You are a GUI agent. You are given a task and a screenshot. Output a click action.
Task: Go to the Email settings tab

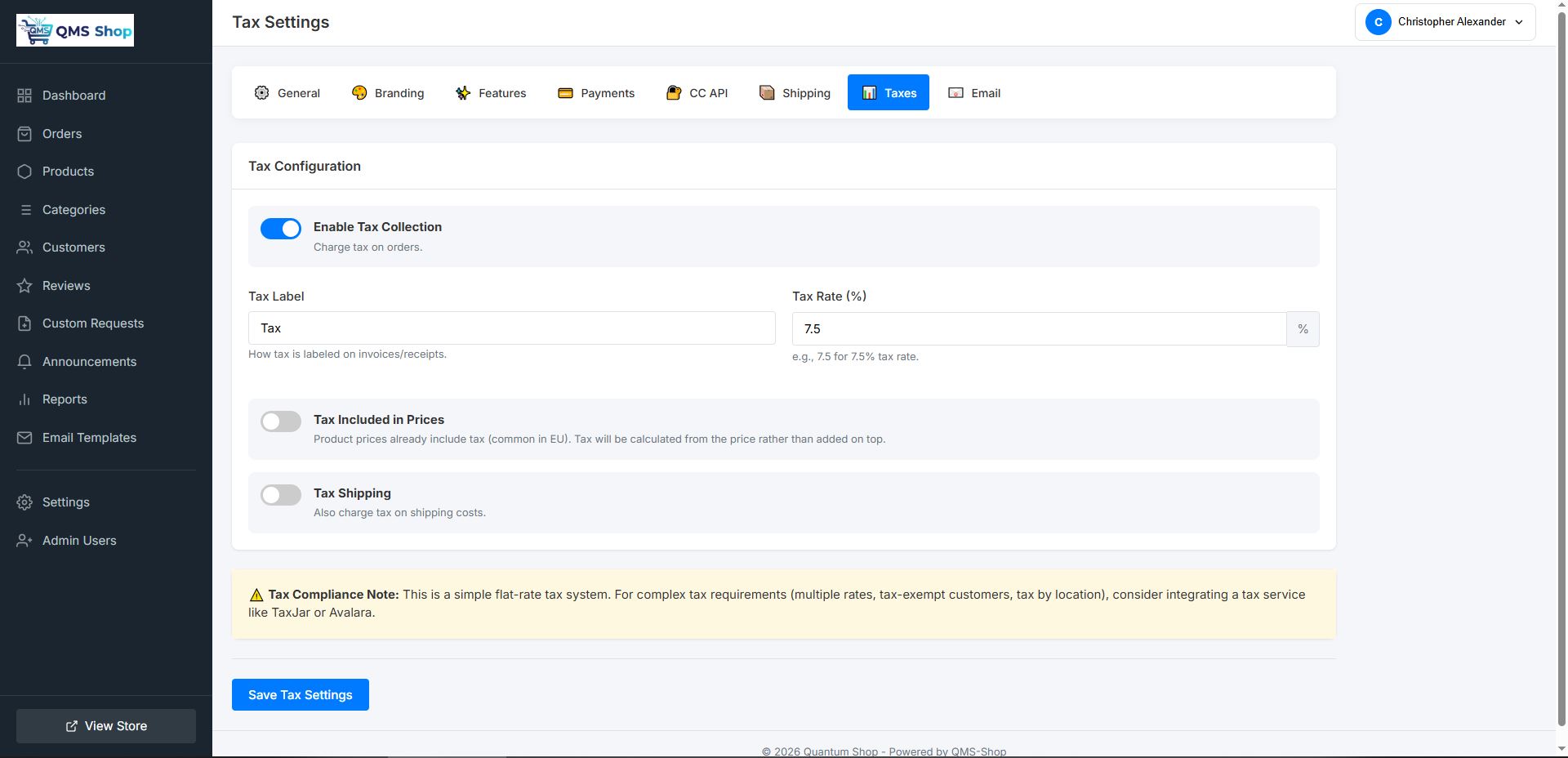974,93
